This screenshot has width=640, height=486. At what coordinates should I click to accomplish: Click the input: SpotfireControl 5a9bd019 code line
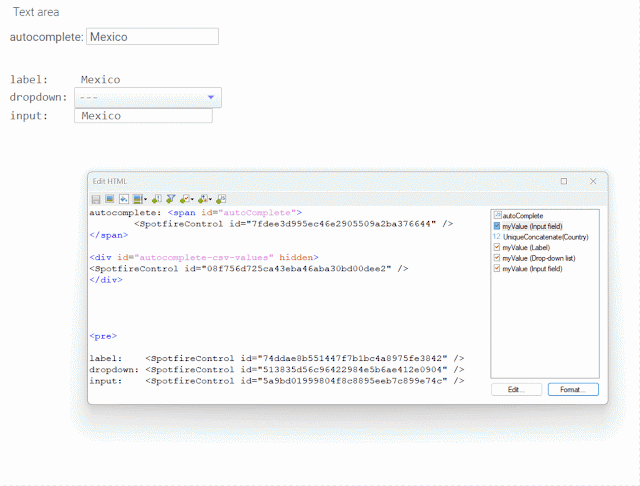[277, 381]
